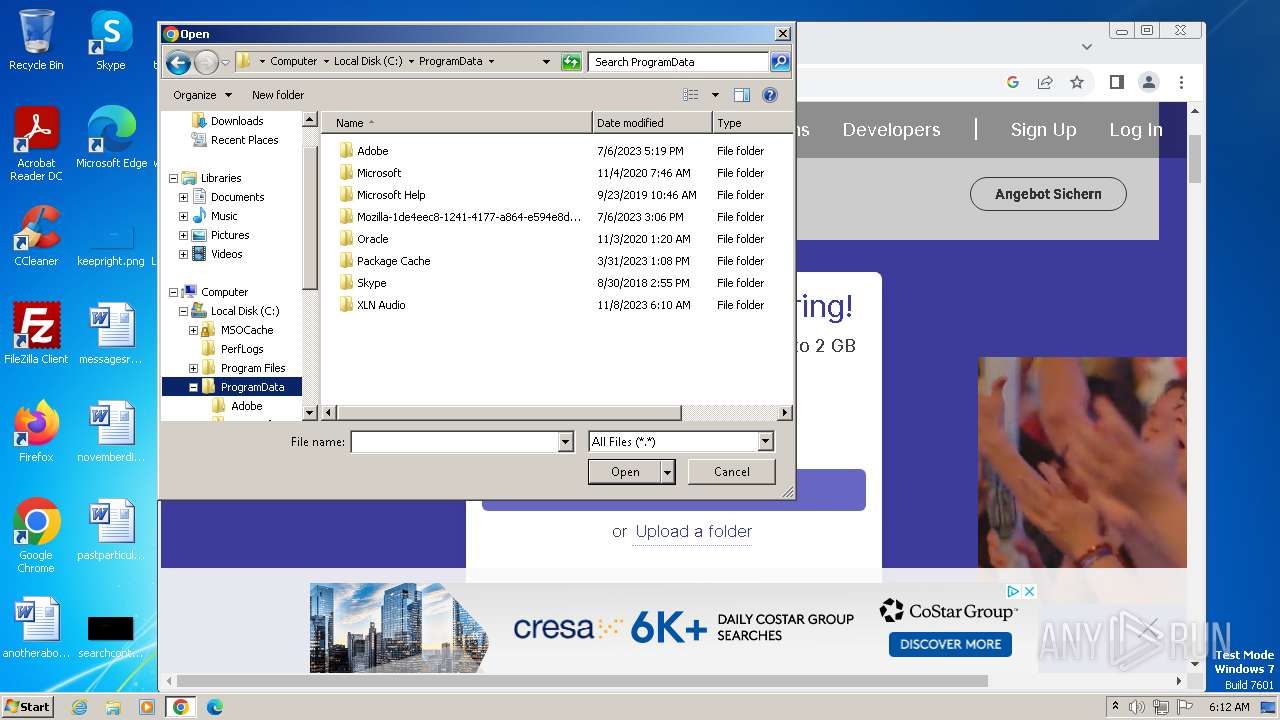Expand MSOCache tree node
1280x720 pixels.
[x=194, y=330]
